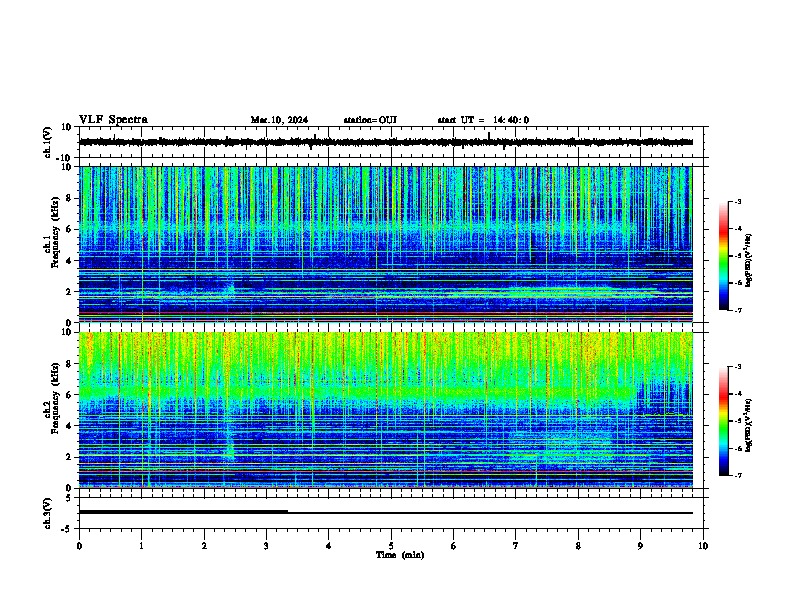Click the ch.1 spectrogram color scale bar
This screenshot has height=612, width=792.
[x=723, y=256]
